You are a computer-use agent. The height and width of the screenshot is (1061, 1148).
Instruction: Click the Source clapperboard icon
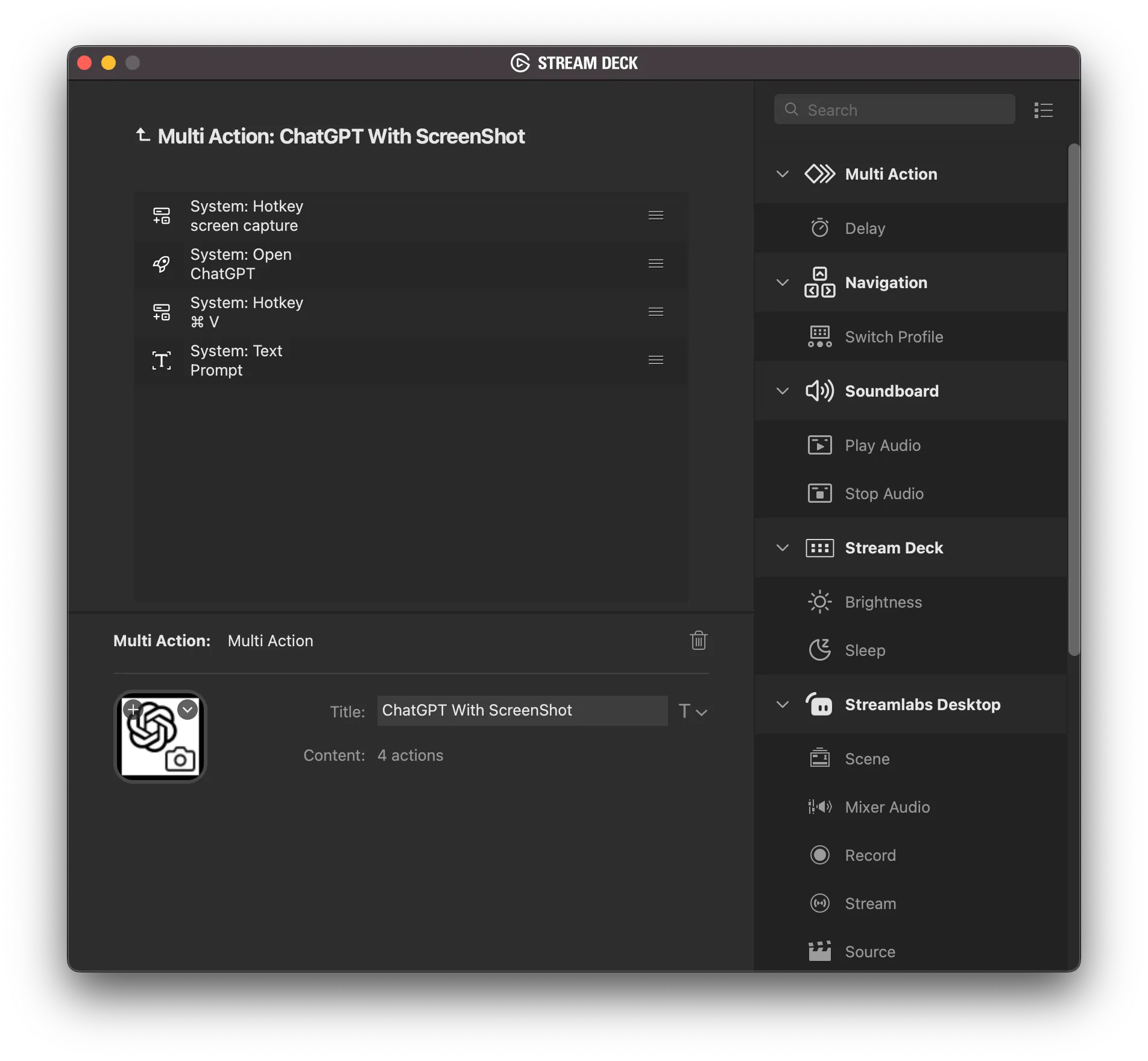[820, 951]
